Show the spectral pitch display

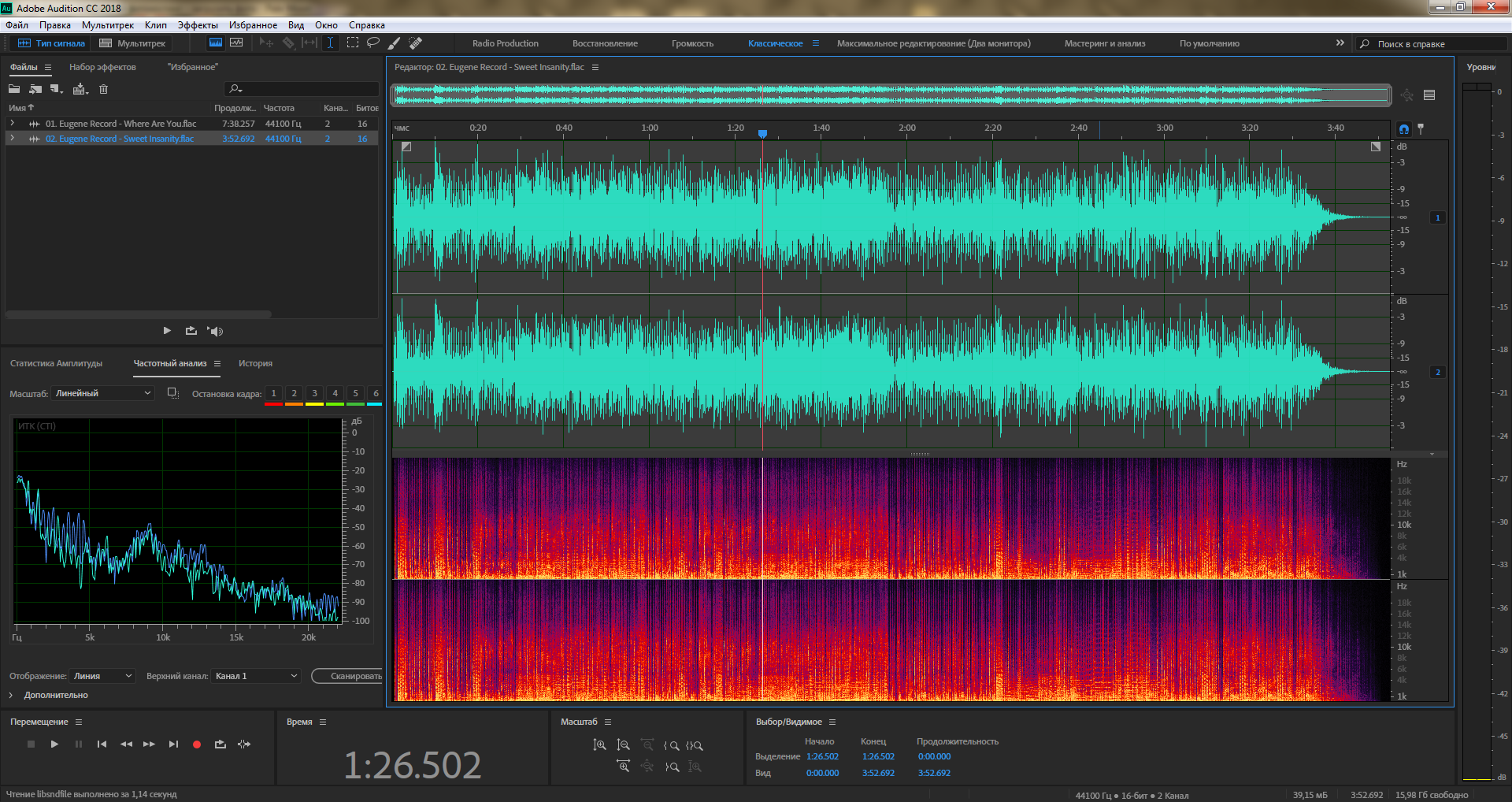coord(236,43)
